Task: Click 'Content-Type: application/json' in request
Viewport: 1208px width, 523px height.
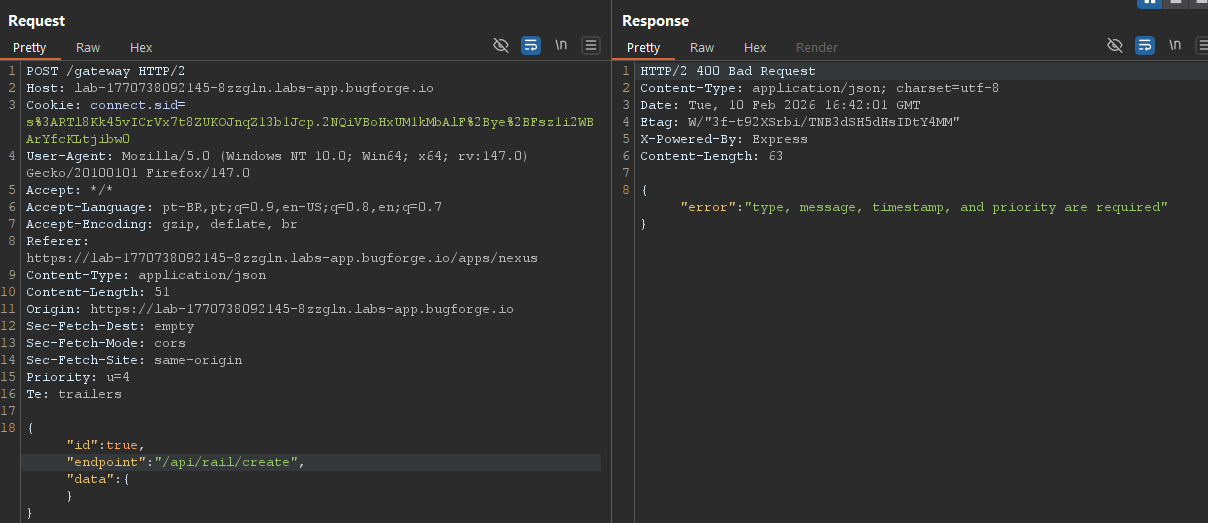Action: (146, 275)
